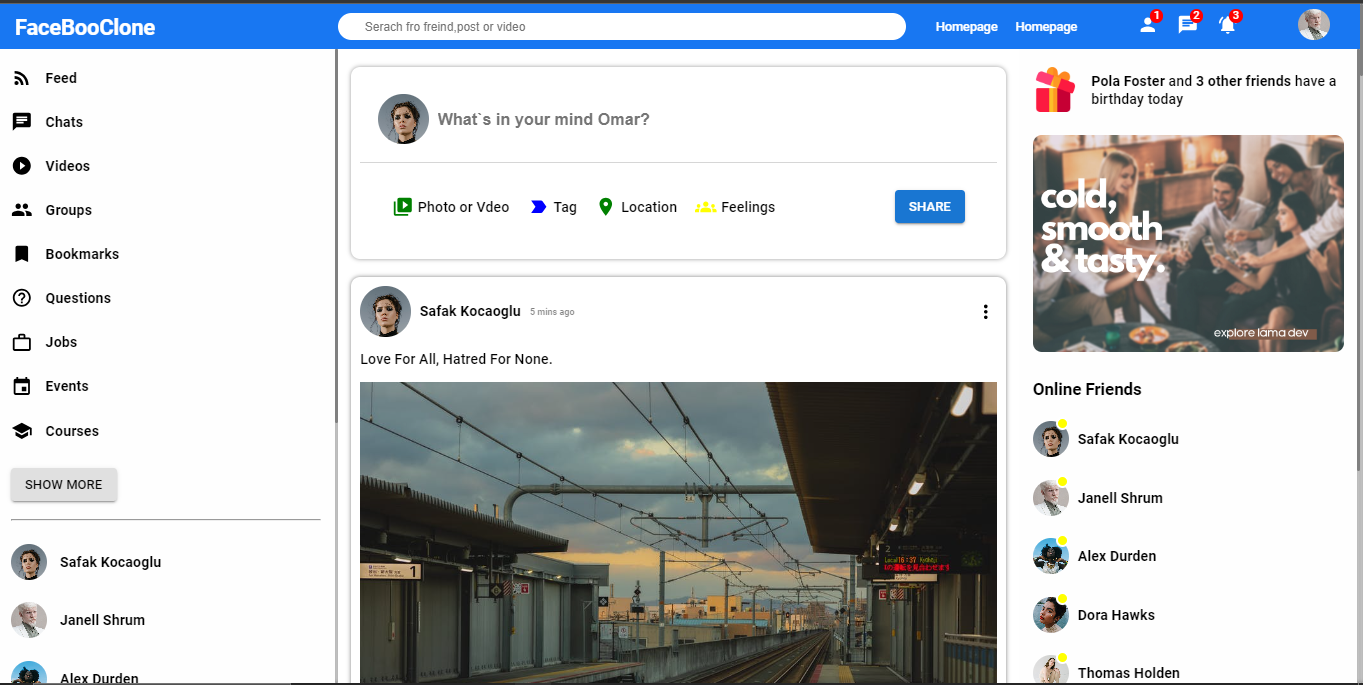Click the Photo or Vdeo option

[x=452, y=207]
